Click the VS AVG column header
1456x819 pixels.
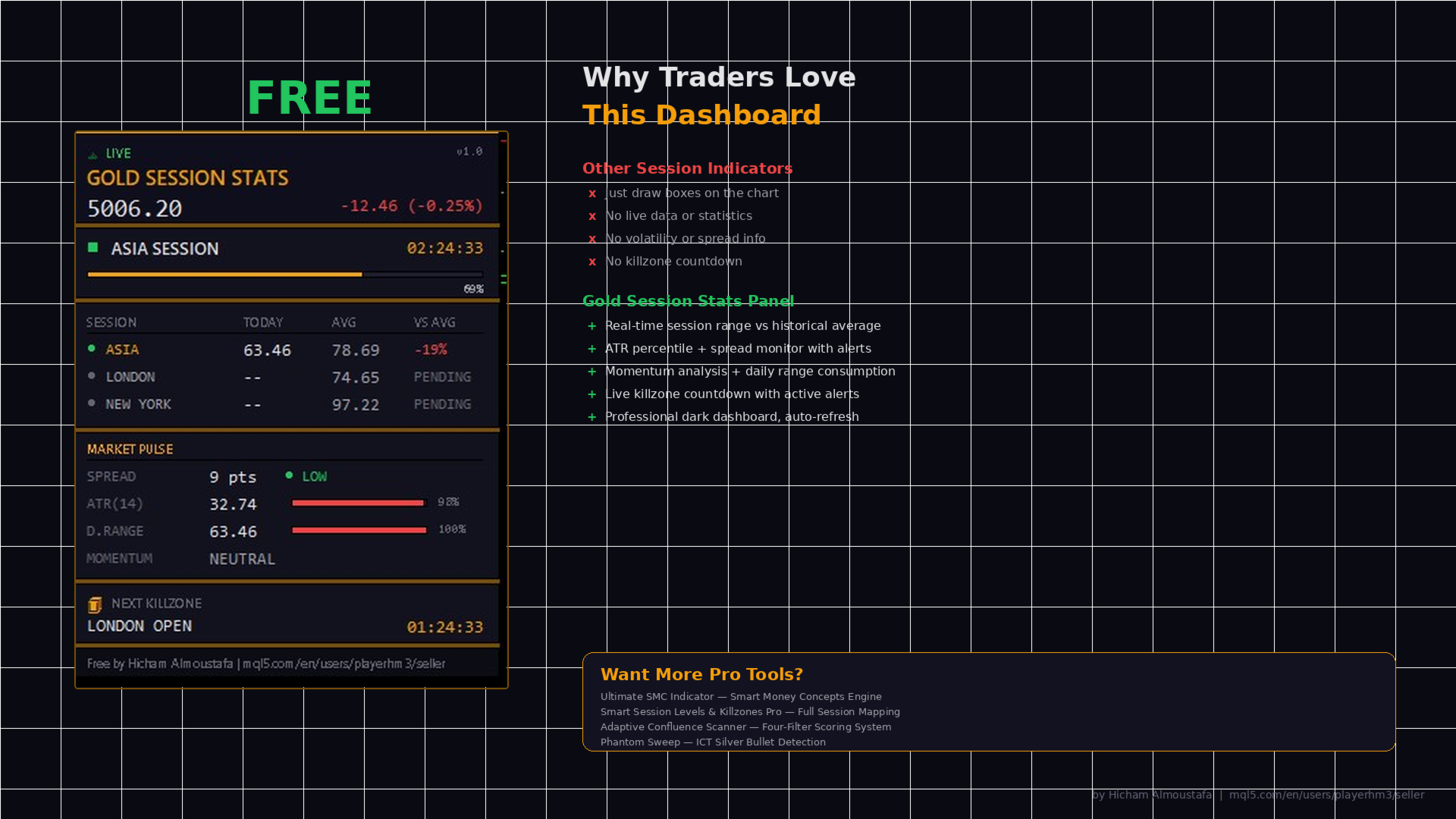[435, 322]
